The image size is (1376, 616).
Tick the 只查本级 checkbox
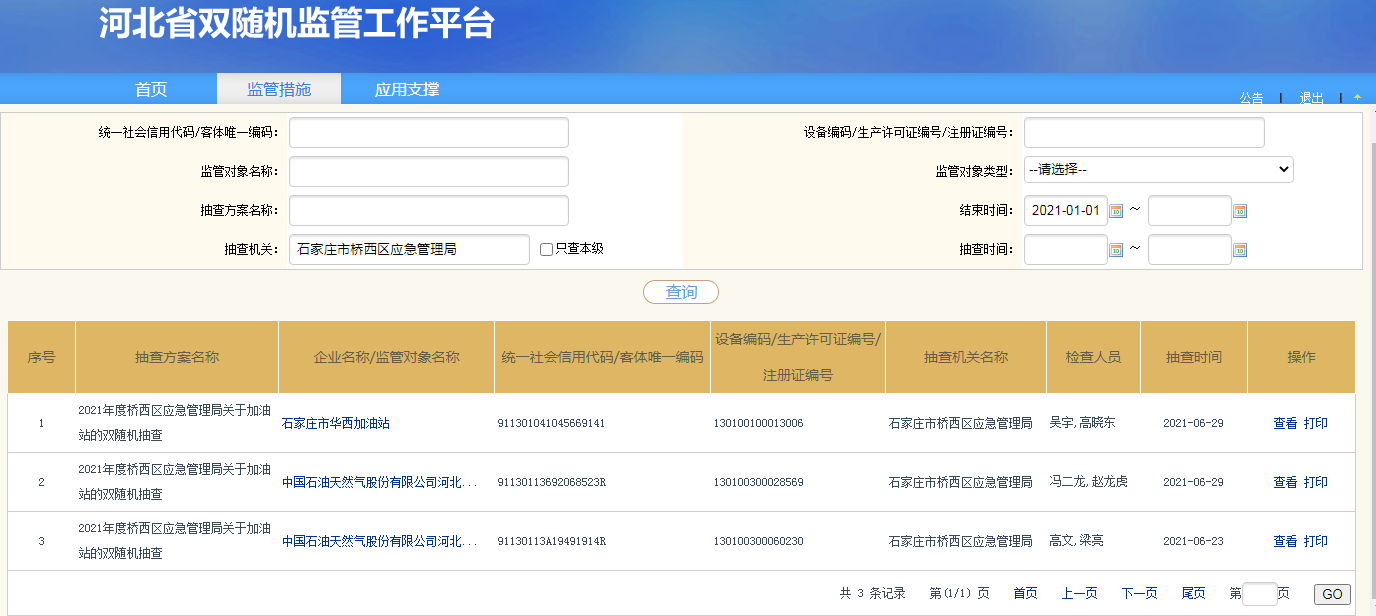(546, 250)
